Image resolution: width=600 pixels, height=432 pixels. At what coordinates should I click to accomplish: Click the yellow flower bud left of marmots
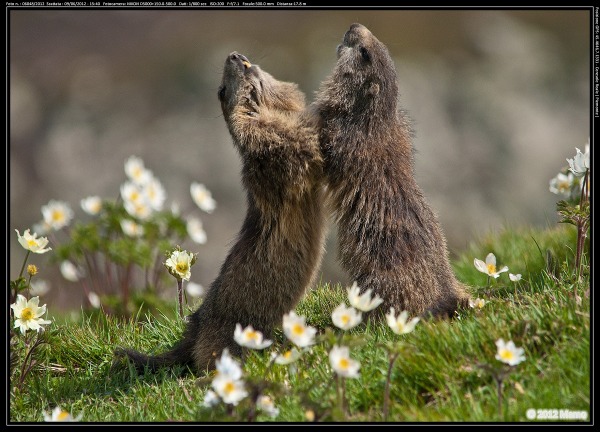[180, 264]
